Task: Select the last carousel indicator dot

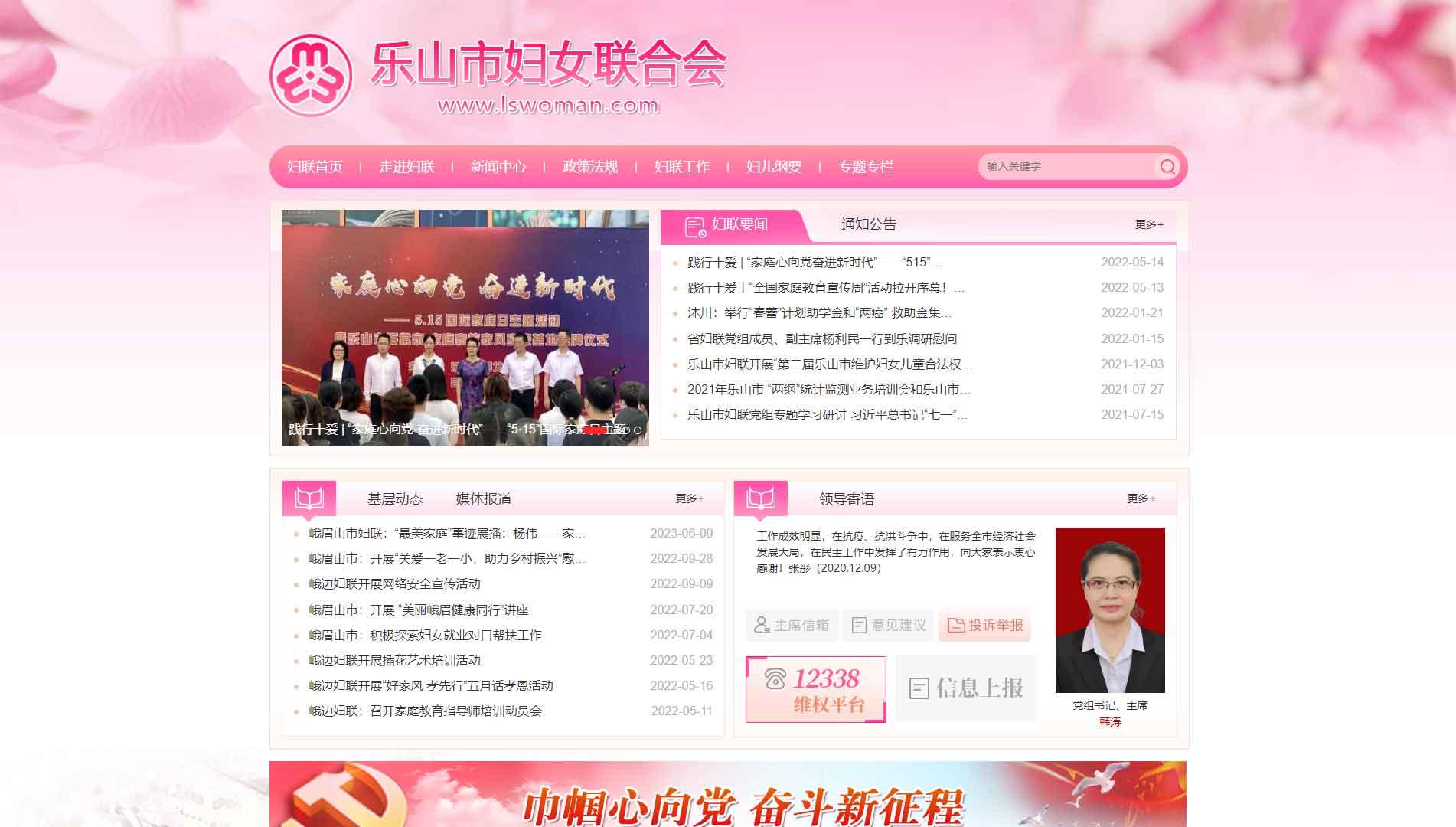Action: click(638, 430)
